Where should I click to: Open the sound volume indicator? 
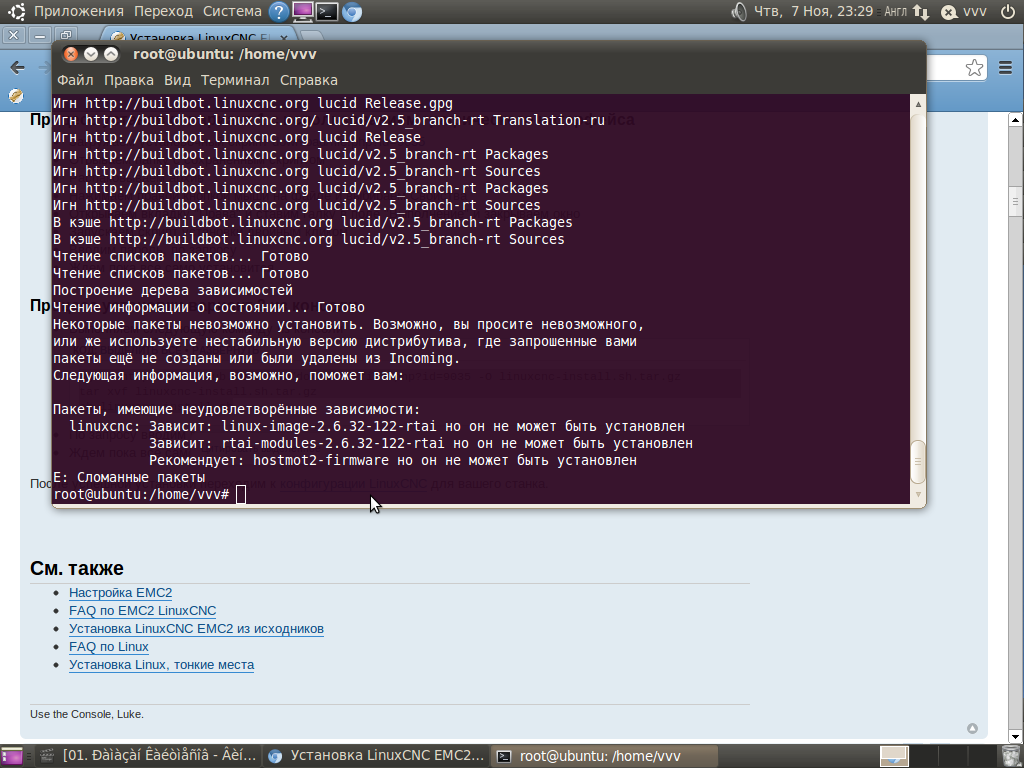coord(739,12)
